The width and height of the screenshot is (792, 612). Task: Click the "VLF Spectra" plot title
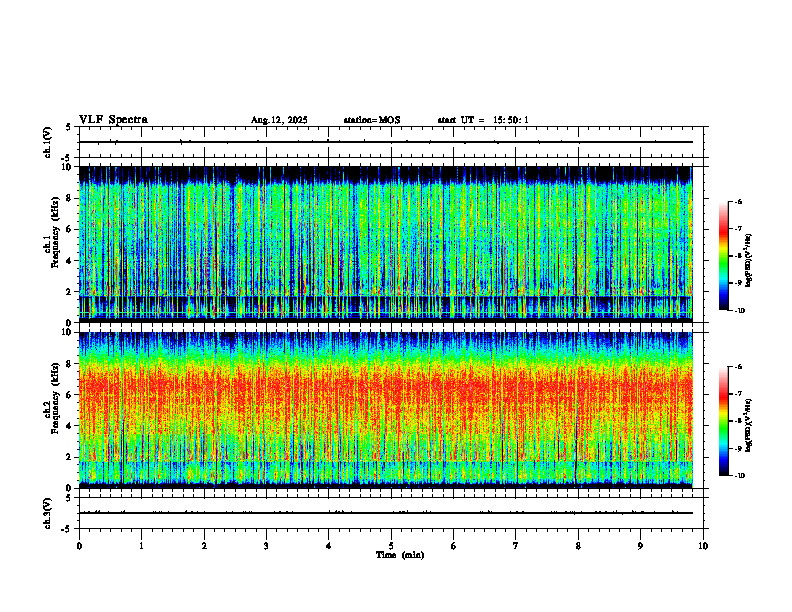[x=113, y=120]
